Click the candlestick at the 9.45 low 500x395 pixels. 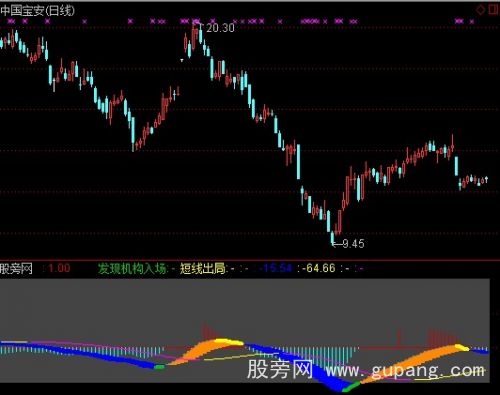[332, 238]
